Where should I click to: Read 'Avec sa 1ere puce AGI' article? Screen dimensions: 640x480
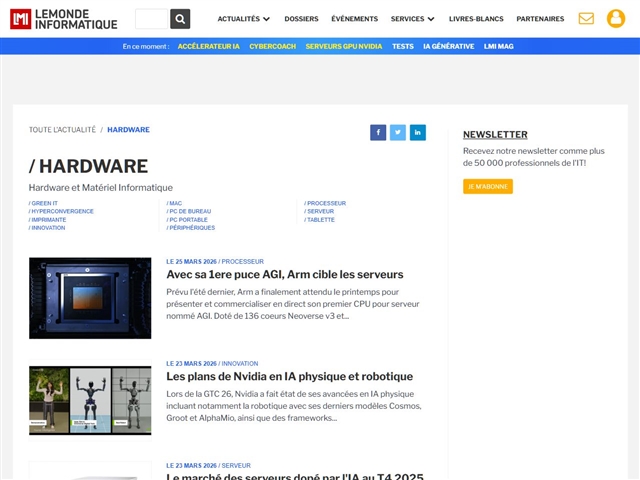[x=284, y=274]
